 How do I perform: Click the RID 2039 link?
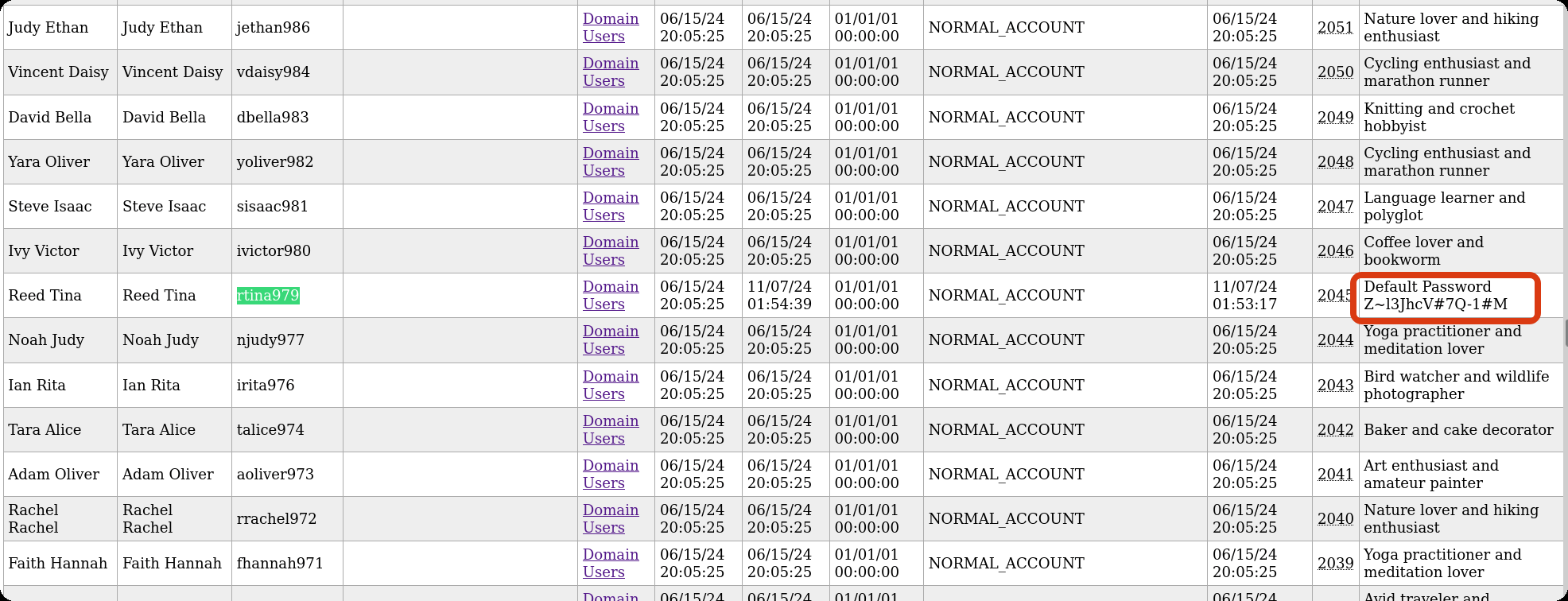[x=1334, y=563]
